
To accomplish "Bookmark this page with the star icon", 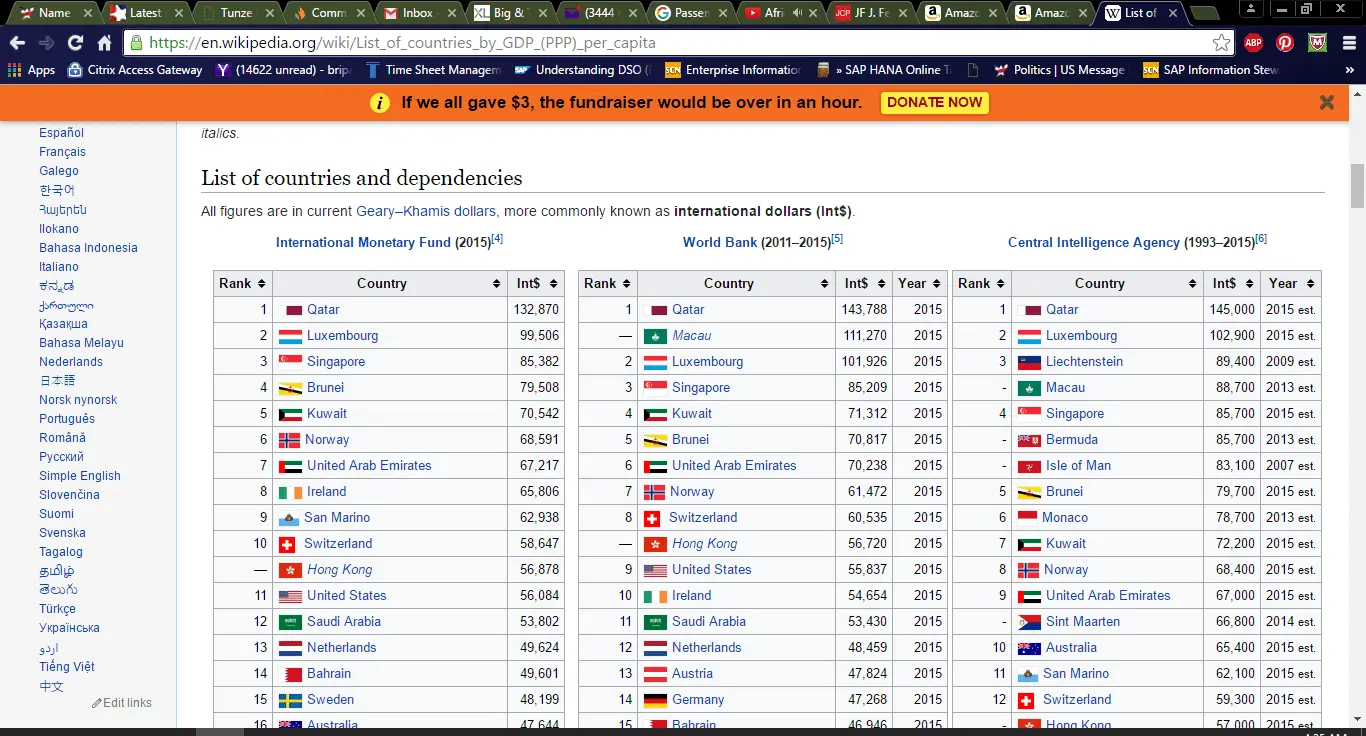I will 1221,43.
